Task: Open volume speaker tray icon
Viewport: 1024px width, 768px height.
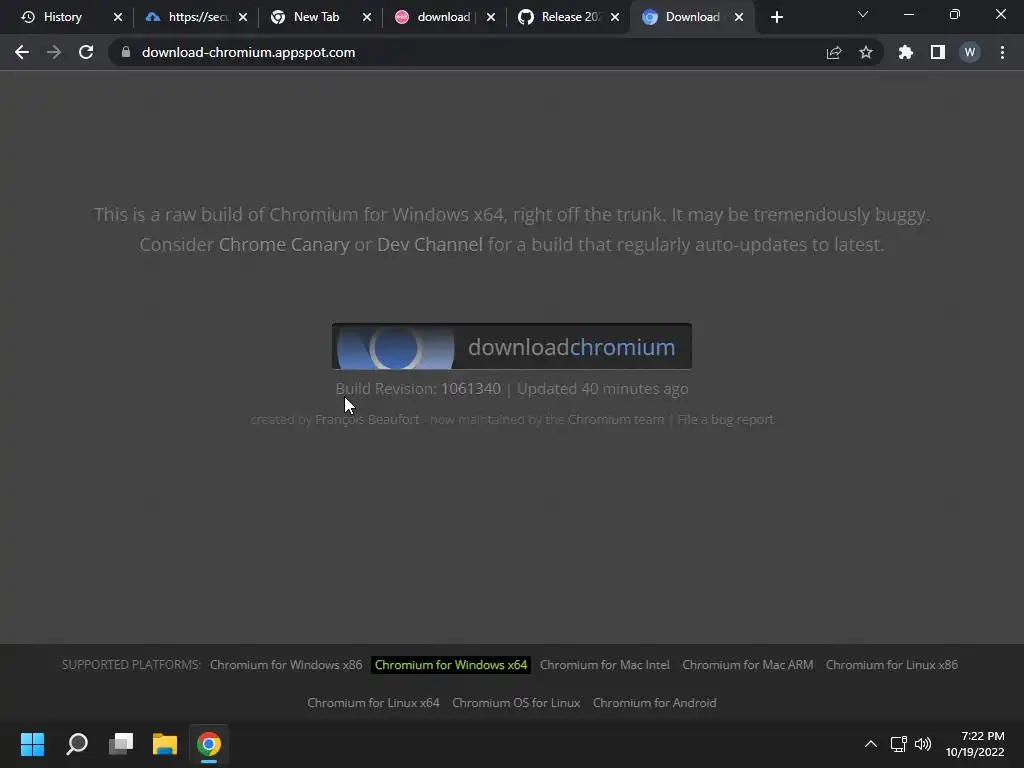Action: click(x=923, y=744)
